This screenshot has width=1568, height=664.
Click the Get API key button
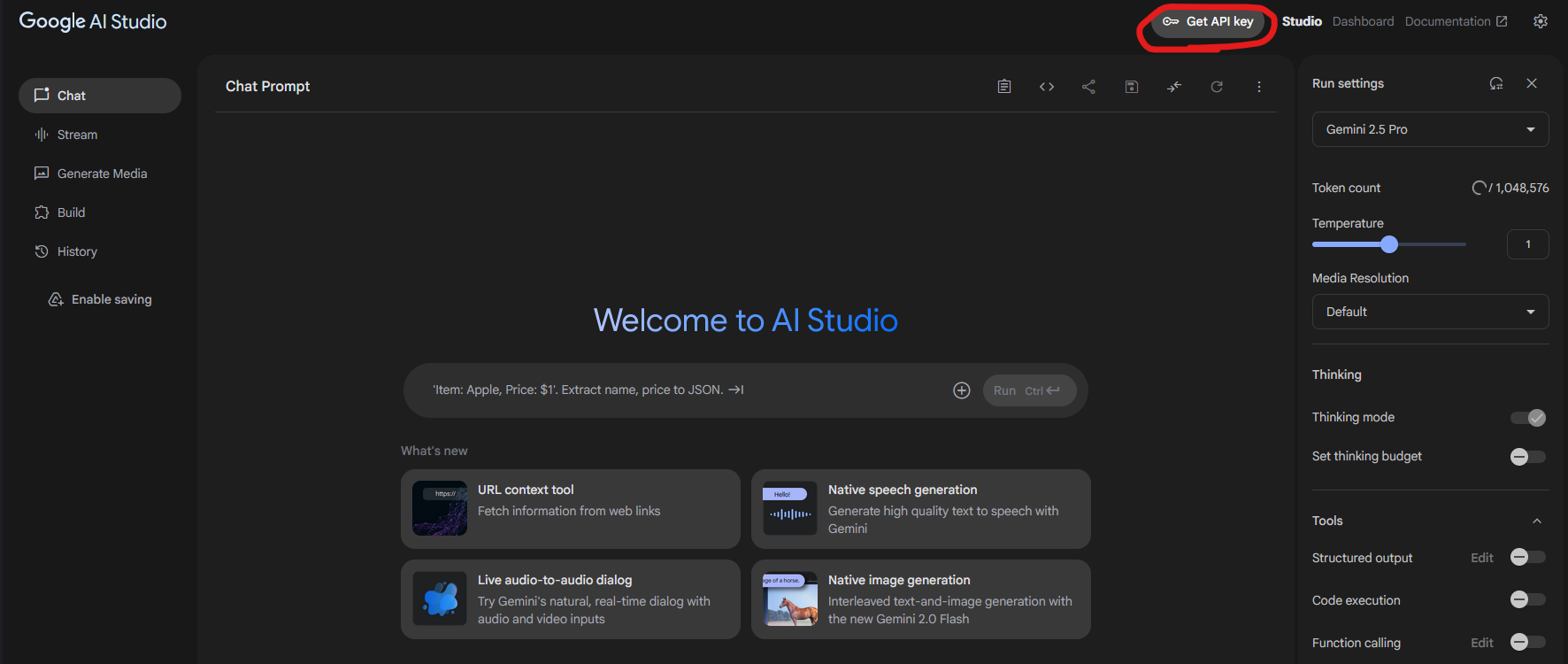pyautogui.click(x=1208, y=22)
